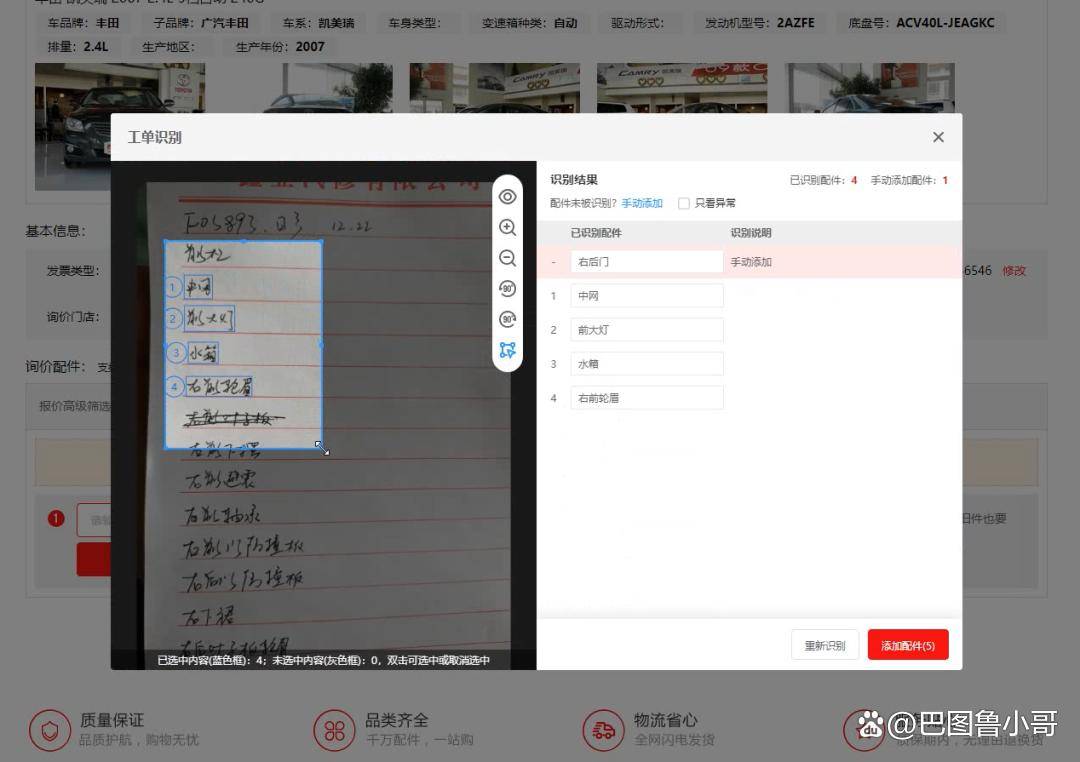Edit the 中网 part field
Image resolution: width=1080 pixels, height=762 pixels.
click(647, 296)
